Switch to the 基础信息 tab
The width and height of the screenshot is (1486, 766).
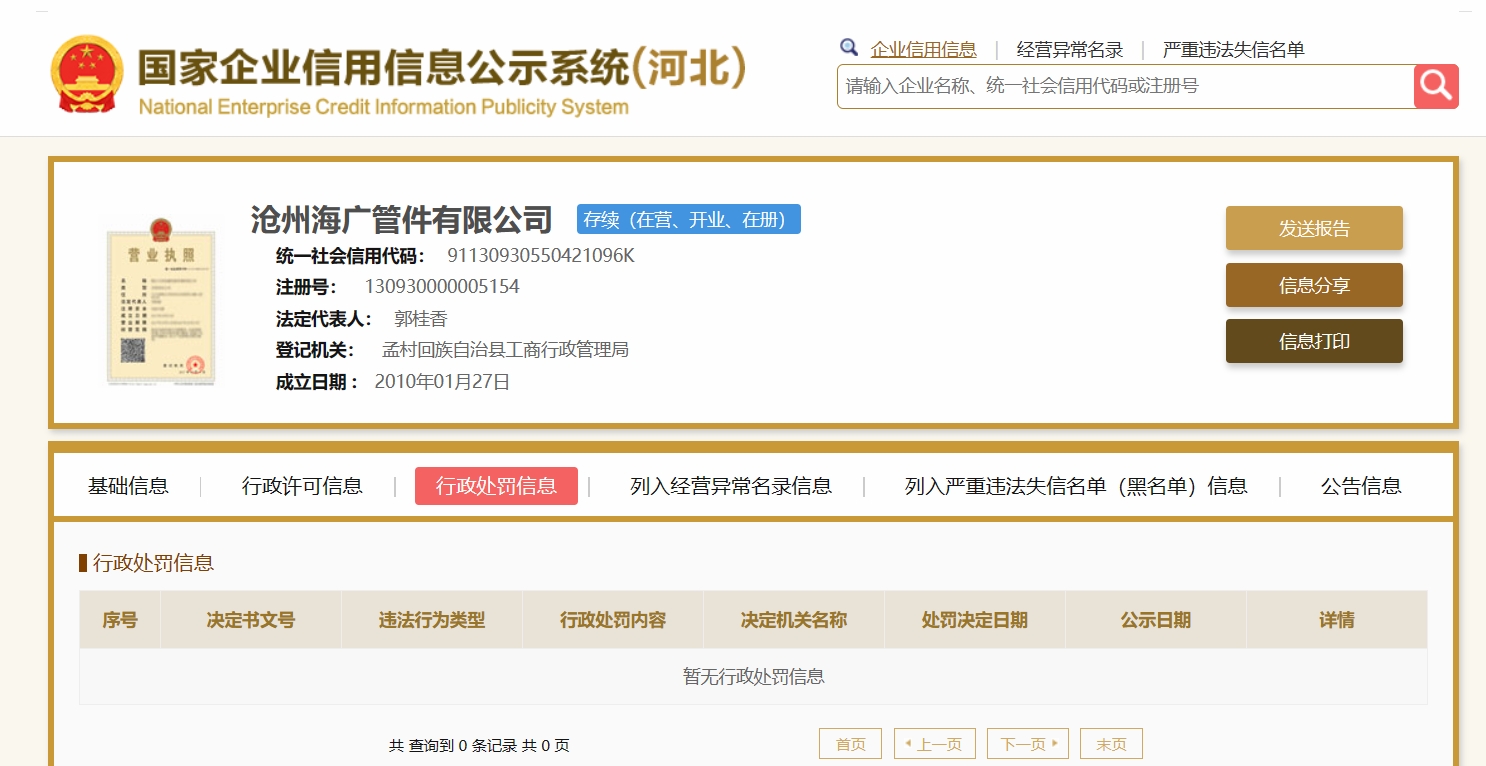[128, 486]
